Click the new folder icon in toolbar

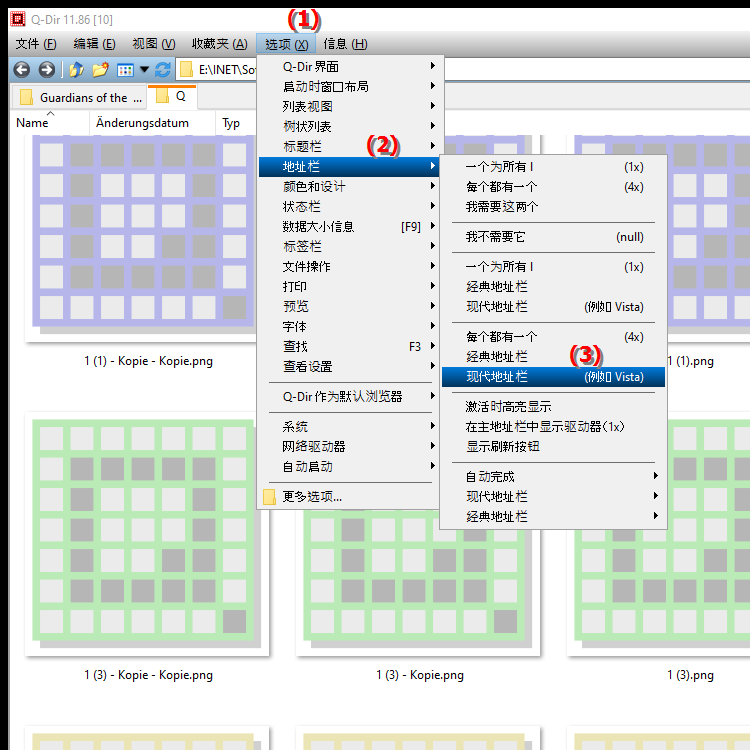pos(100,70)
